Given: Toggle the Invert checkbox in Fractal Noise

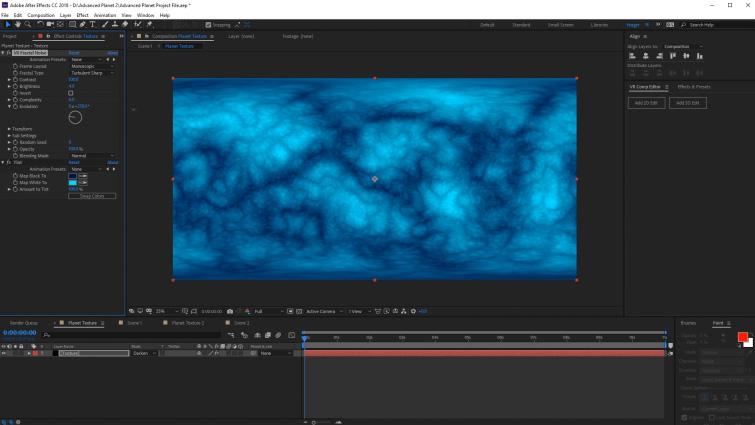Looking at the screenshot, I should 70,93.
